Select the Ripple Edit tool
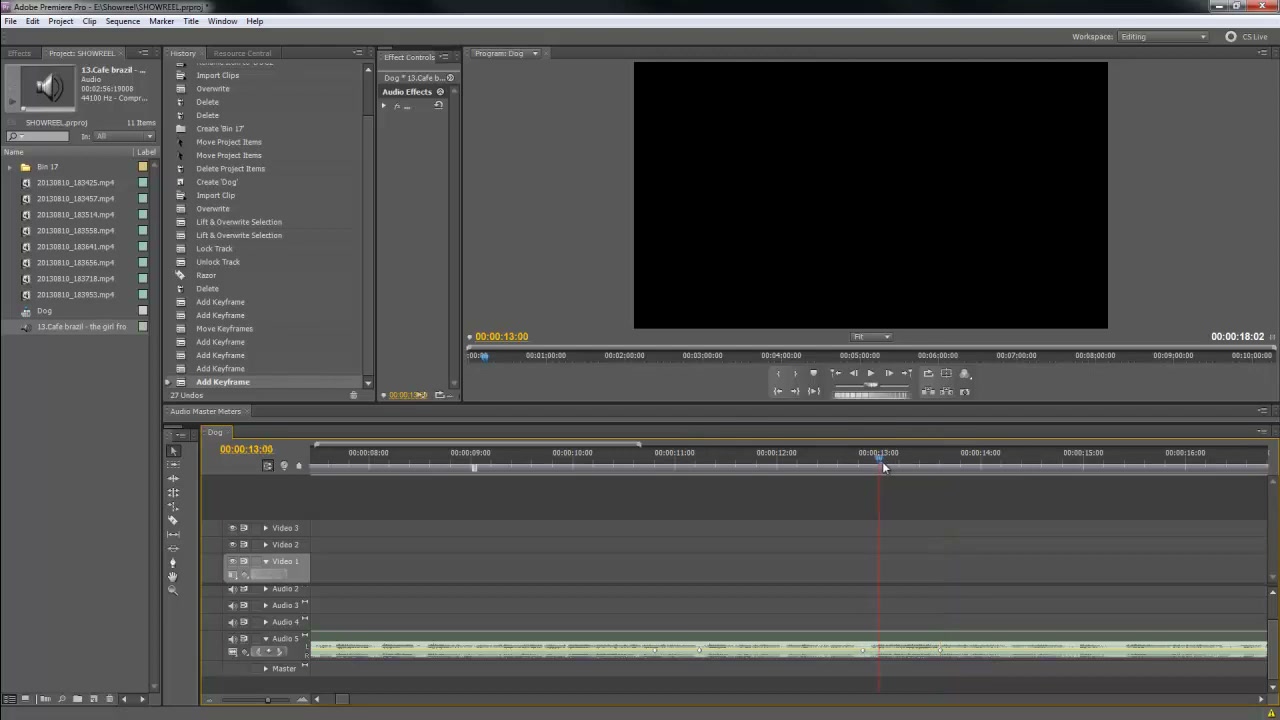The height and width of the screenshot is (720, 1280). (173, 478)
